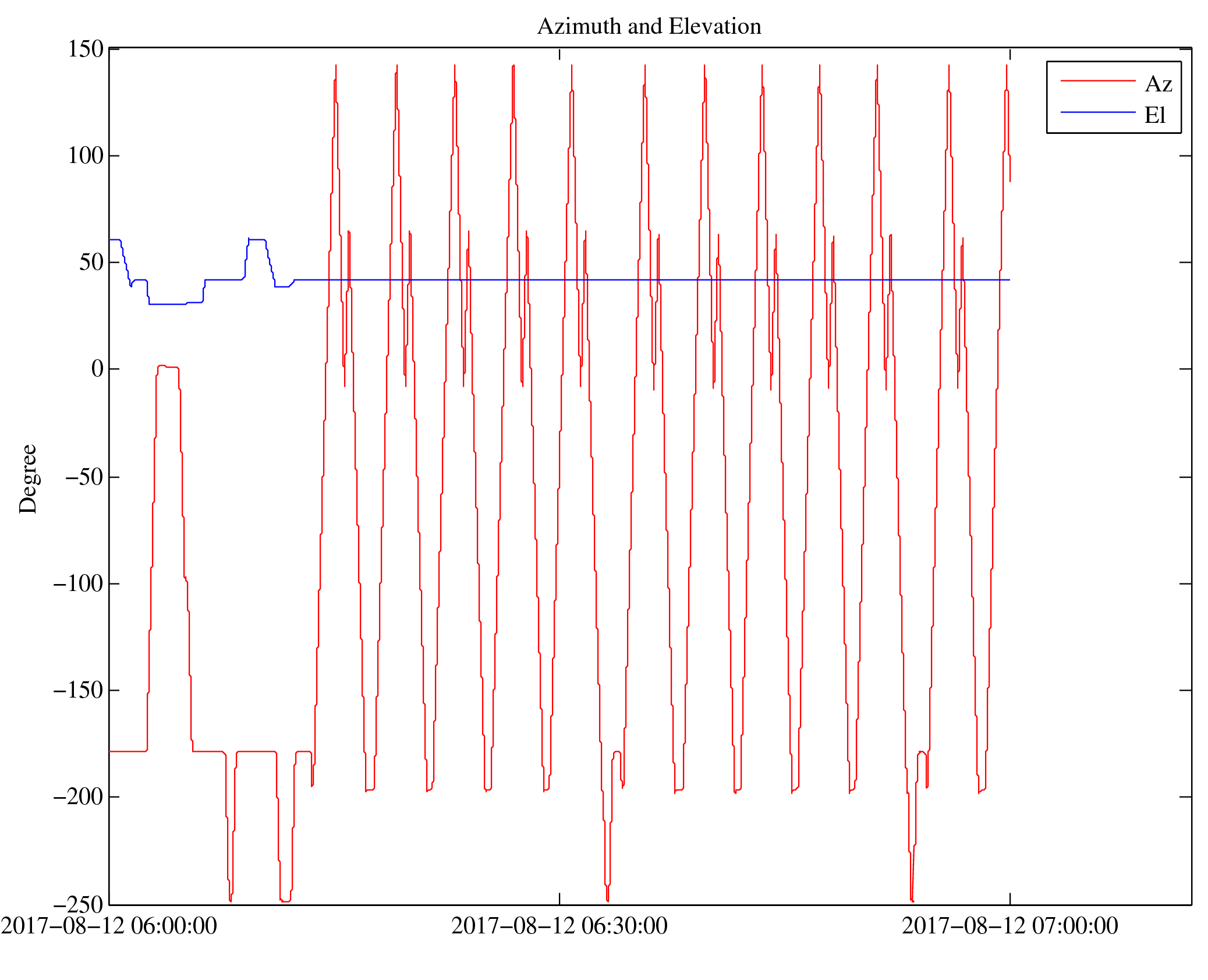Click the y-axis tick label '−150'

79,690
